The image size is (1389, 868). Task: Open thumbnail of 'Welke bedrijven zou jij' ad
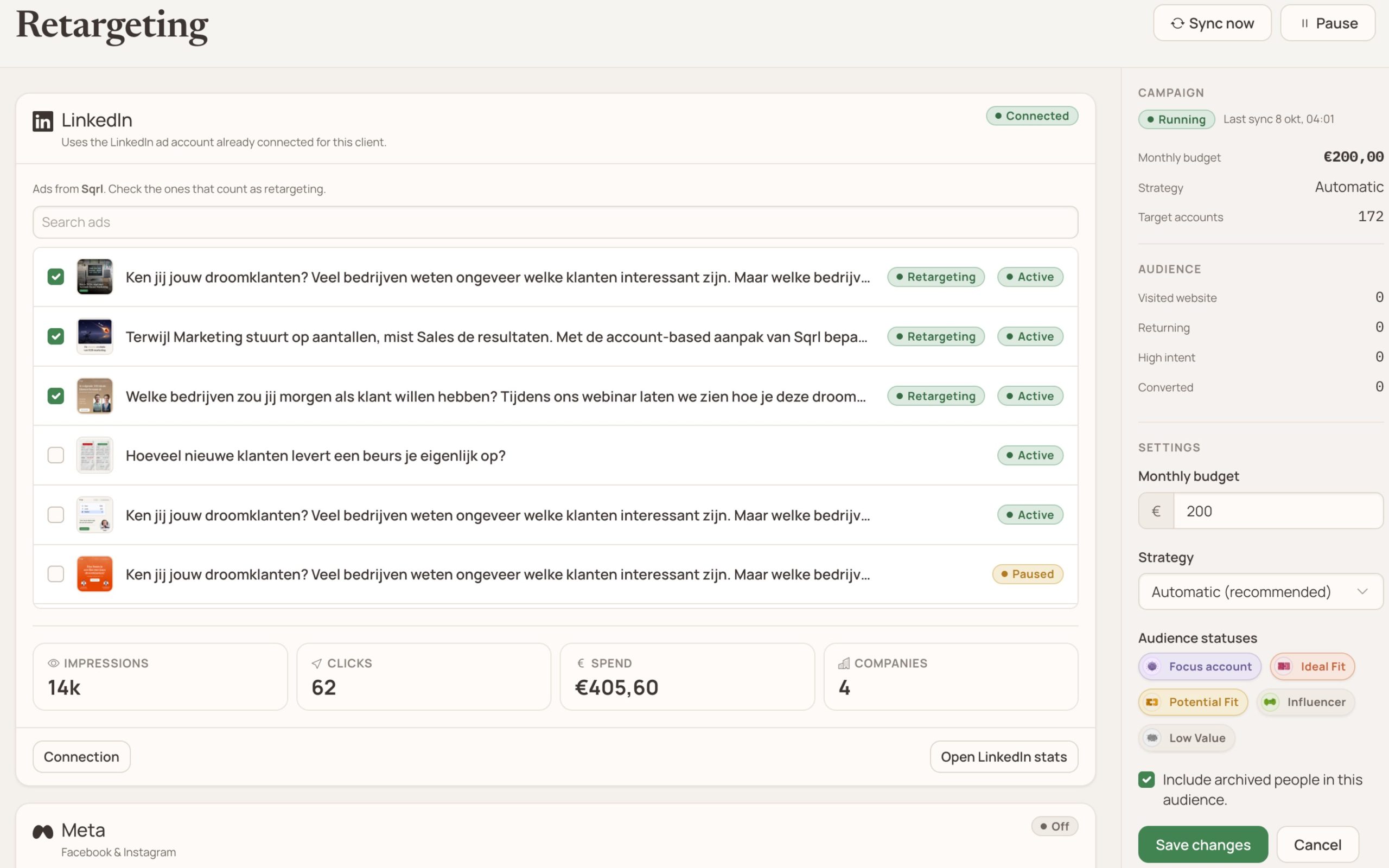[x=95, y=396]
